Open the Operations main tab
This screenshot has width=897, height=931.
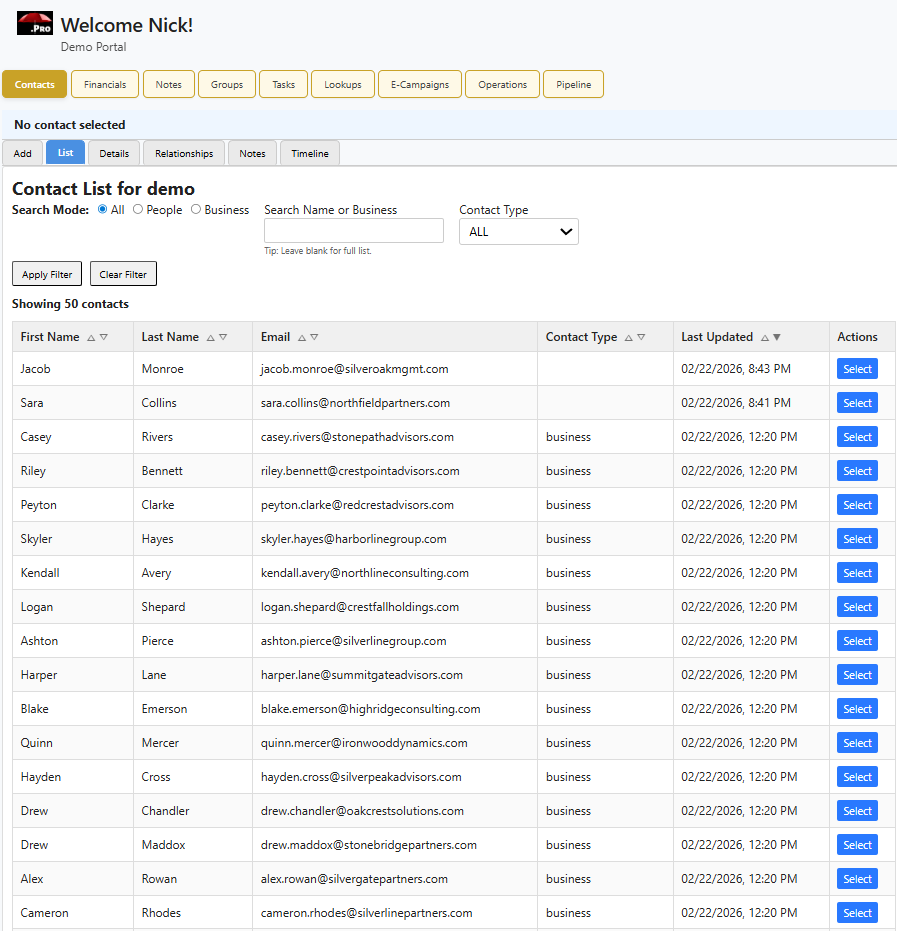(x=503, y=84)
